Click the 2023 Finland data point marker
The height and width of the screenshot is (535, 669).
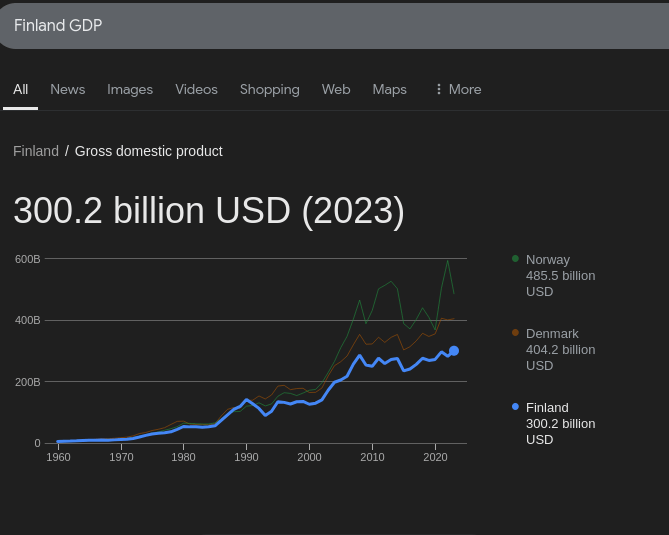point(454,351)
